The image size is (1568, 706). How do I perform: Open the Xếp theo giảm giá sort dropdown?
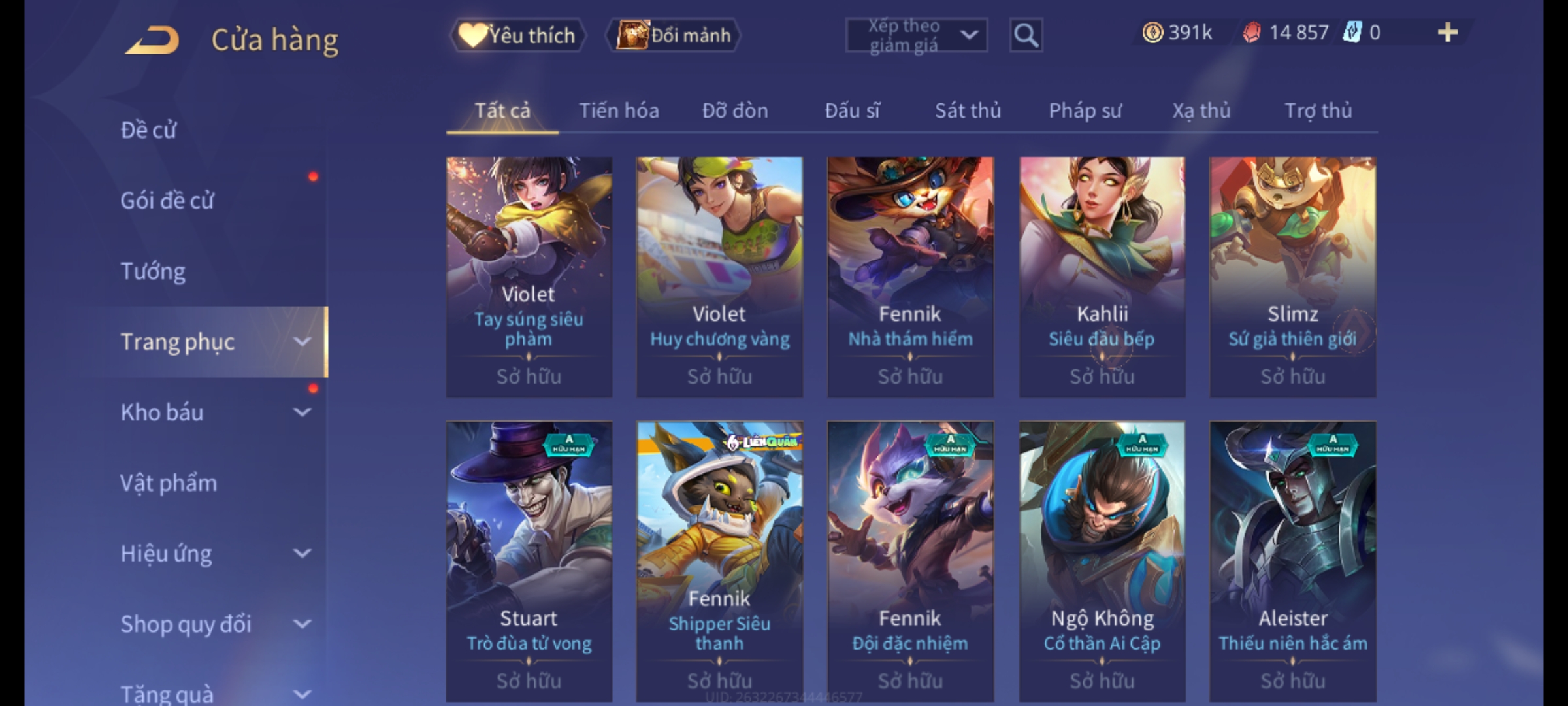point(916,35)
